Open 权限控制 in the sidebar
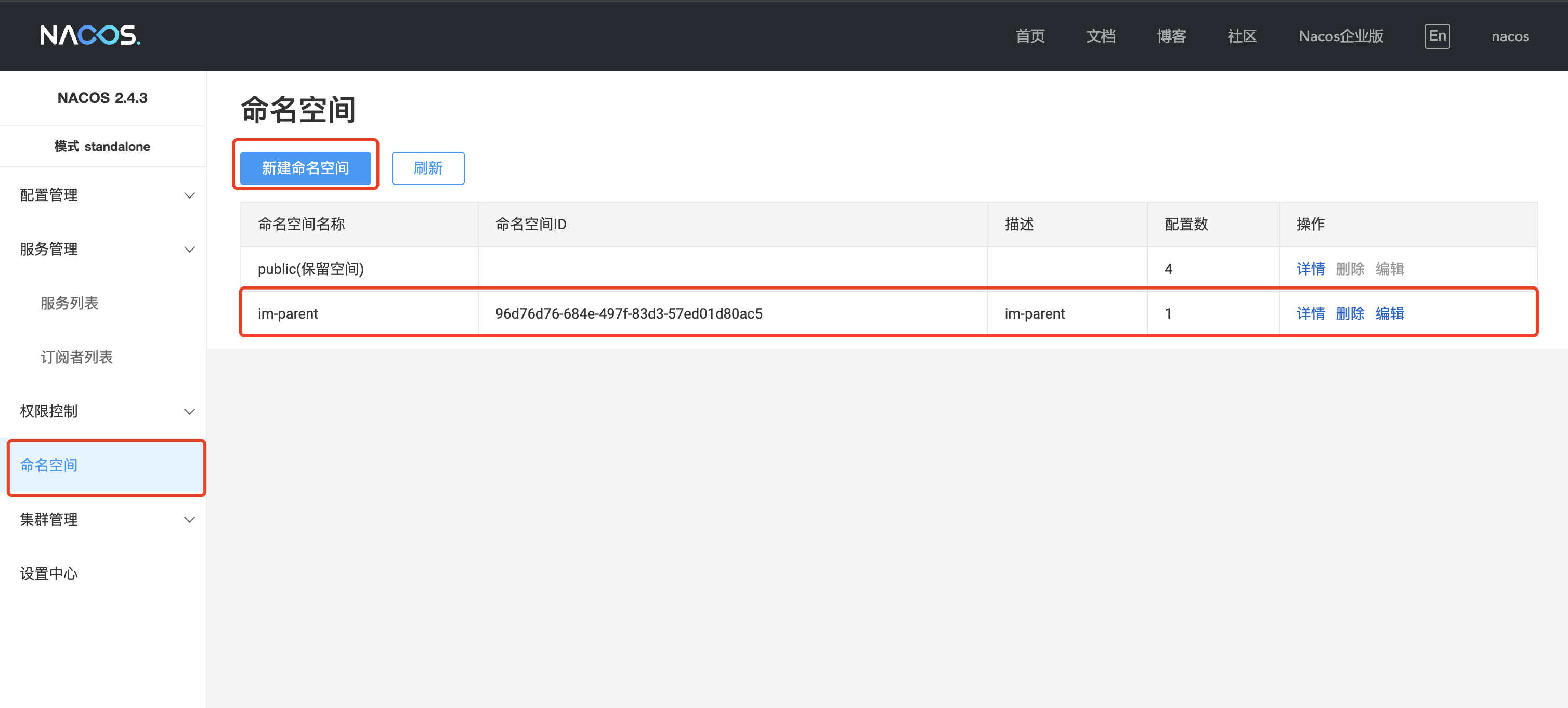Viewport: 1568px width, 708px height. tap(49, 412)
